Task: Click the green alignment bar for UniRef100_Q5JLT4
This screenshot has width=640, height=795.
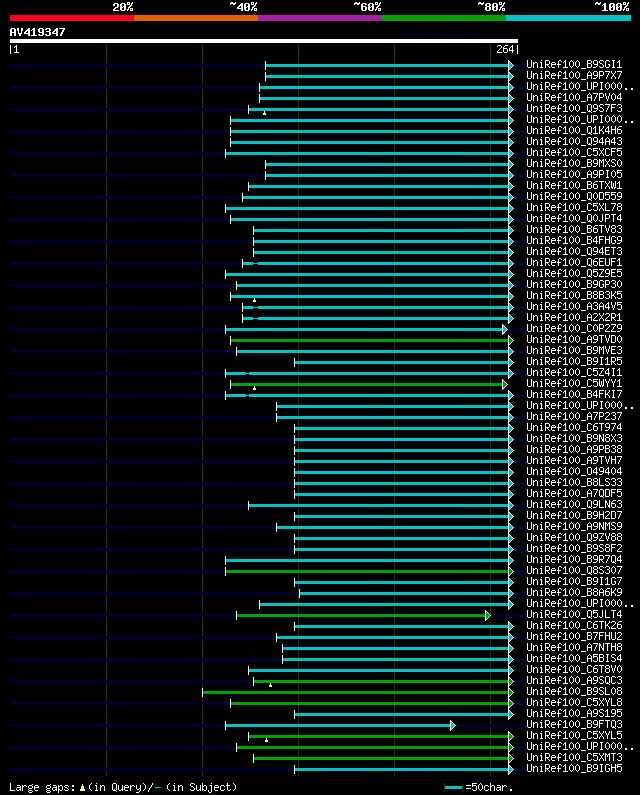Action: (x=361, y=616)
